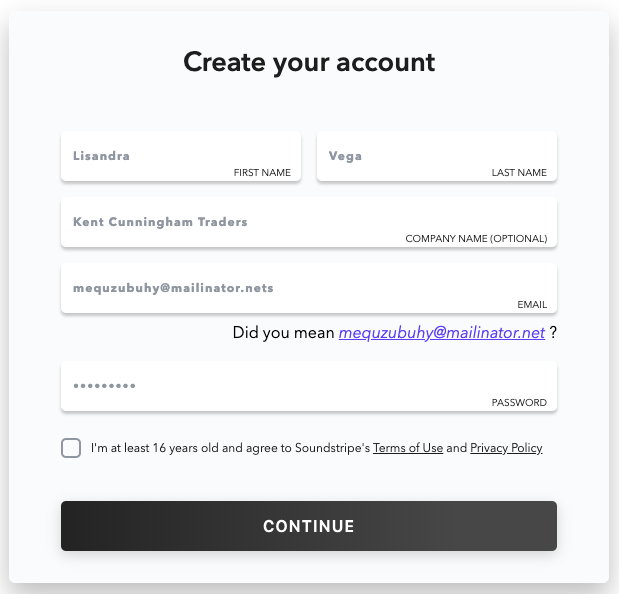Open the Terms of Use link

tap(408, 448)
